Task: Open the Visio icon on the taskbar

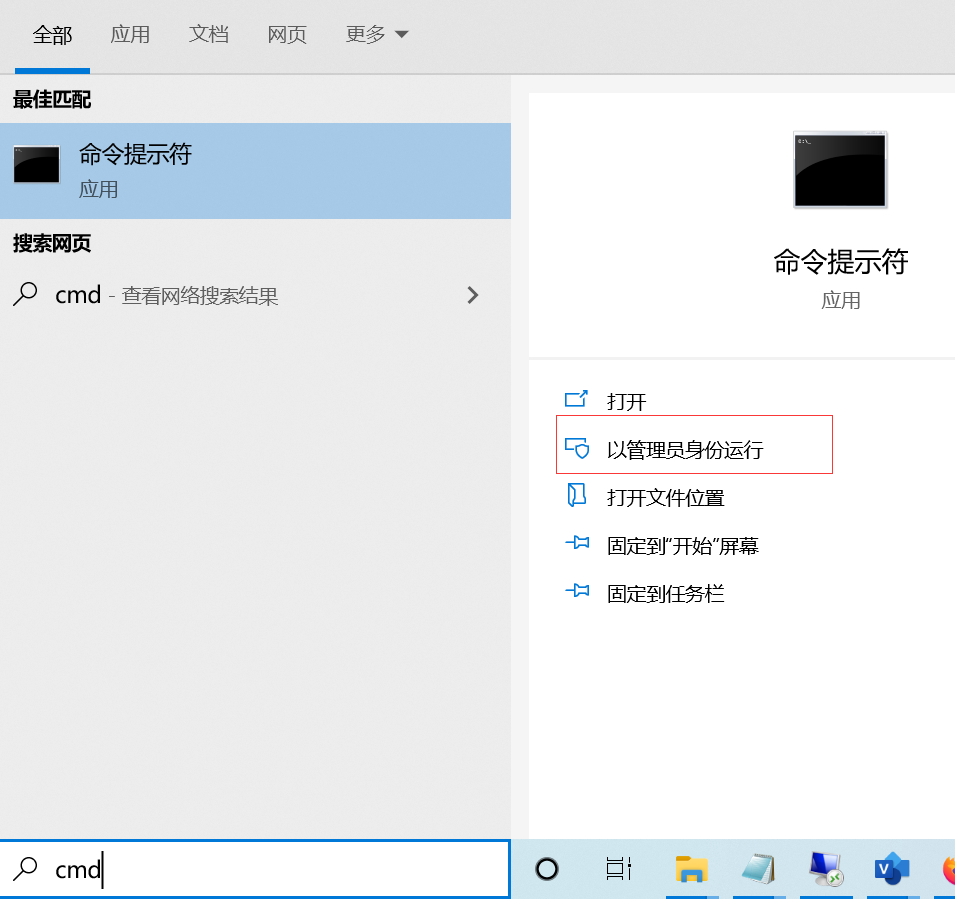Action: click(x=892, y=869)
